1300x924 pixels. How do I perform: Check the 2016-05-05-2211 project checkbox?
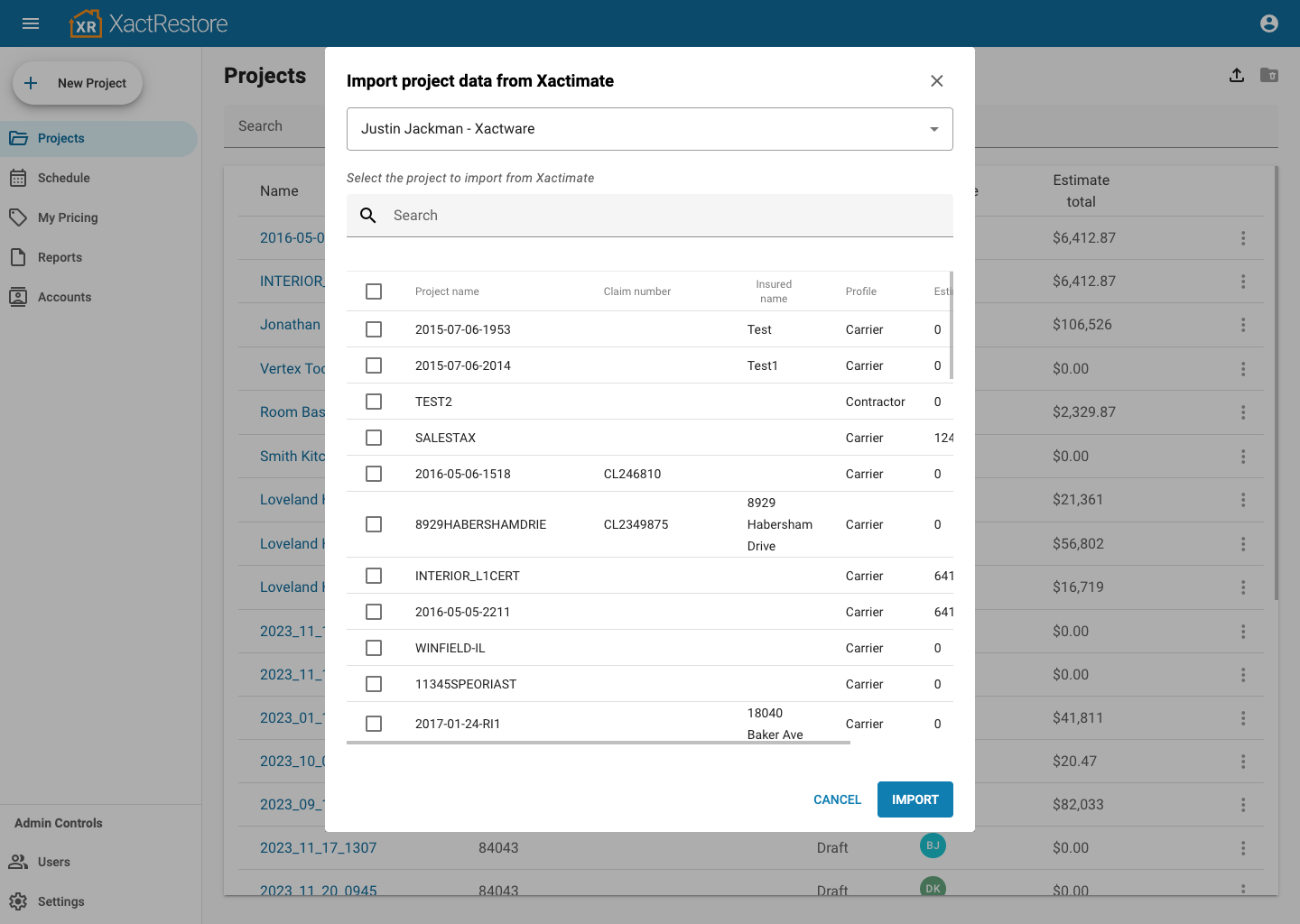pos(374,612)
